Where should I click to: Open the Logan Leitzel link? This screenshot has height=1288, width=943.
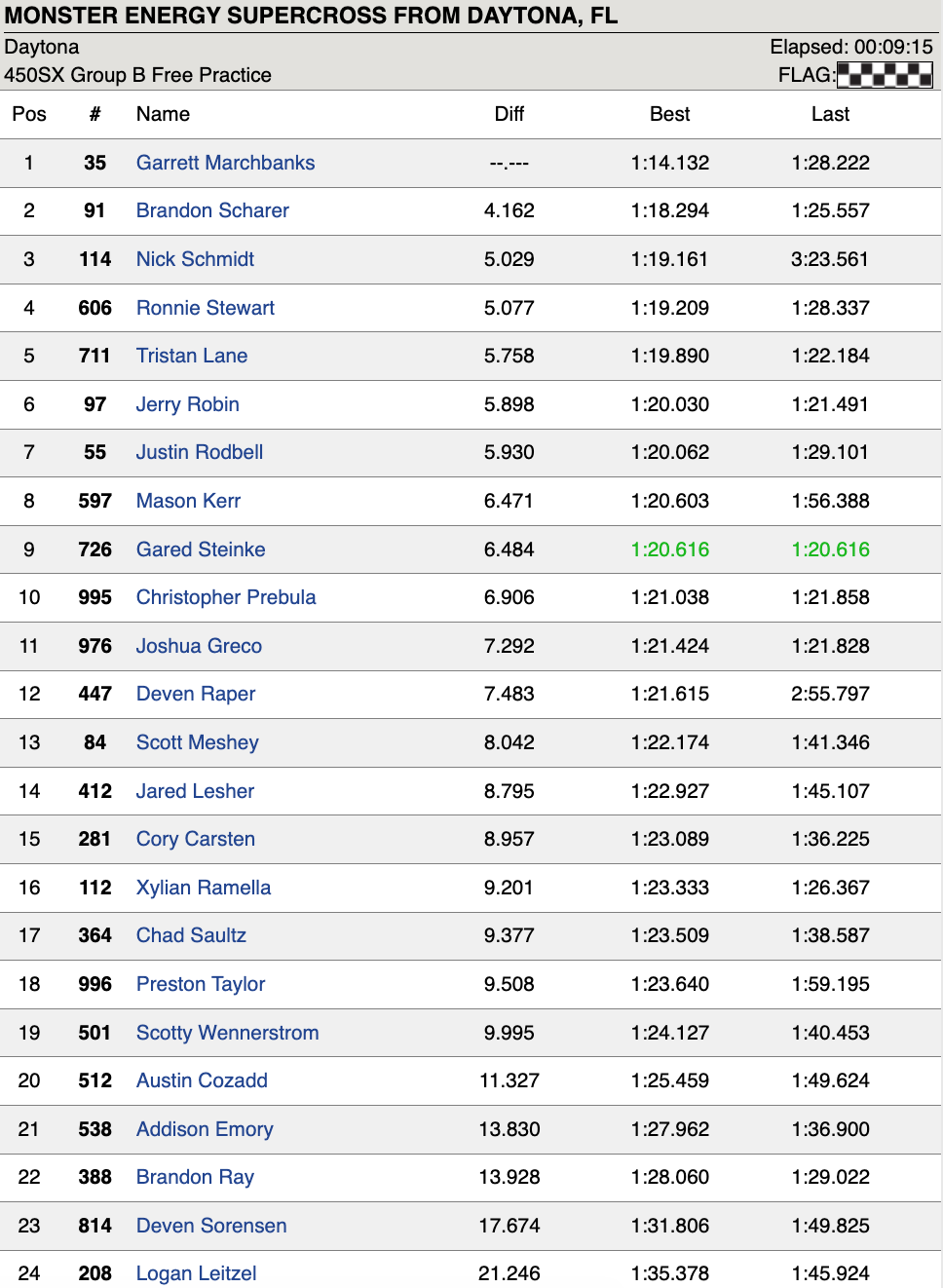pyautogui.click(x=196, y=1273)
